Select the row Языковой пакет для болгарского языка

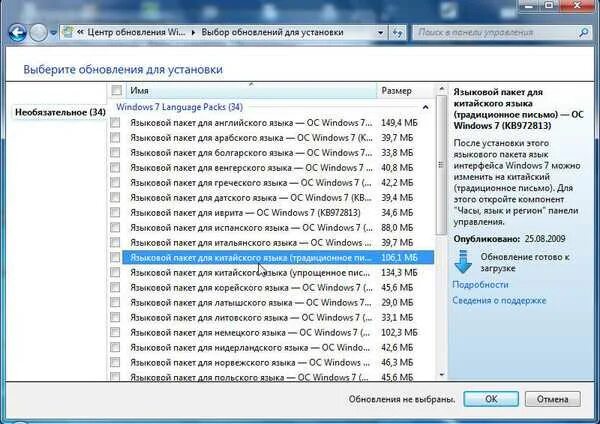[x=278, y=153]
